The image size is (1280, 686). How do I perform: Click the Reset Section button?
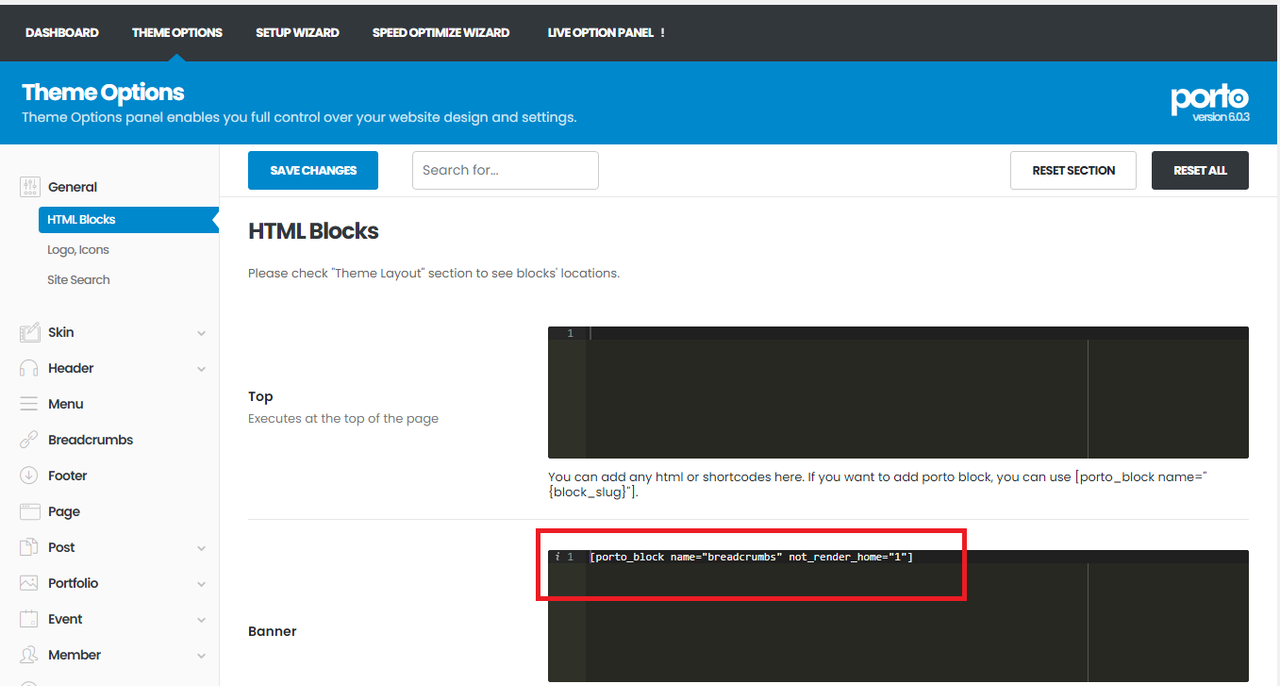point(1073,170)
